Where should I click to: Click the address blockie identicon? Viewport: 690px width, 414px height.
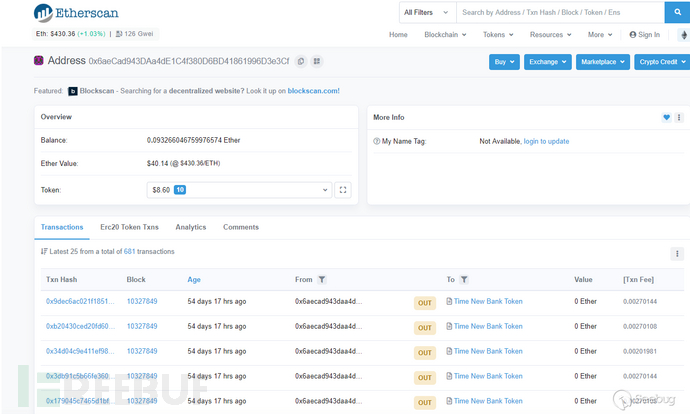39,60
